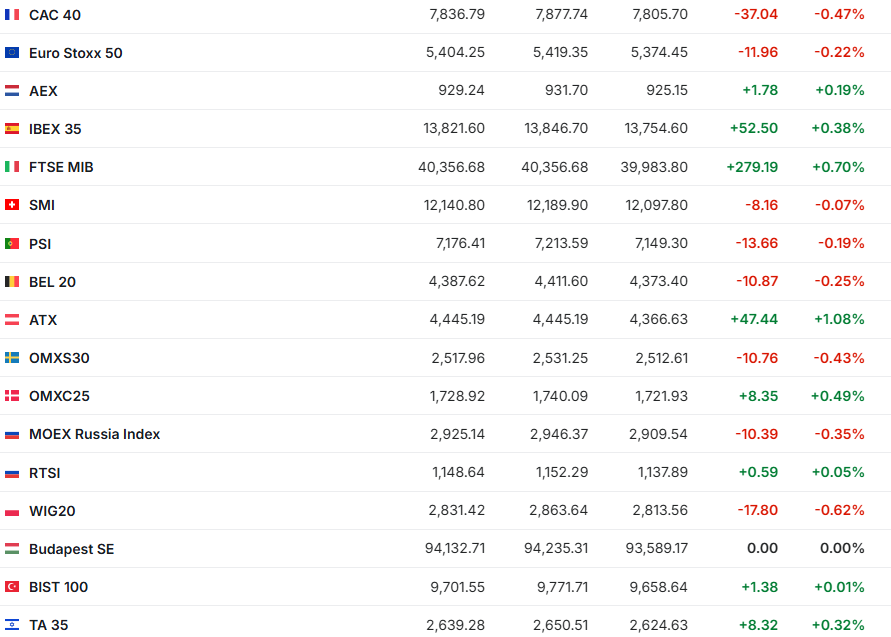Viewport: 891px width, 637px height.
Task: Click the EU flag icon beside Euro Stoxx 50
Action: tap(12, 52)
